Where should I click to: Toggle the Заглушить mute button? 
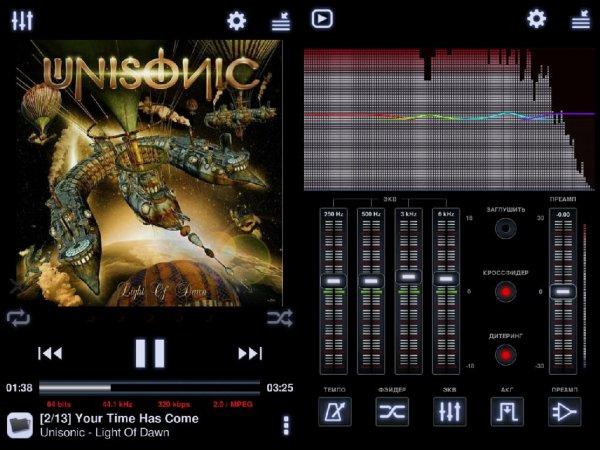coord(505,228)
